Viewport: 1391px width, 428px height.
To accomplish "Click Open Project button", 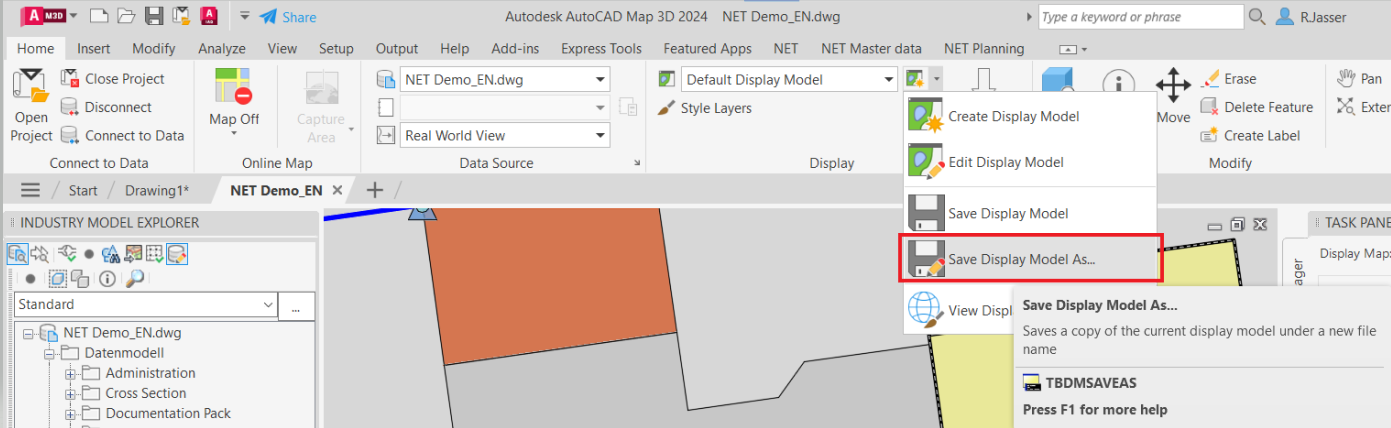I will pos(31,106).
